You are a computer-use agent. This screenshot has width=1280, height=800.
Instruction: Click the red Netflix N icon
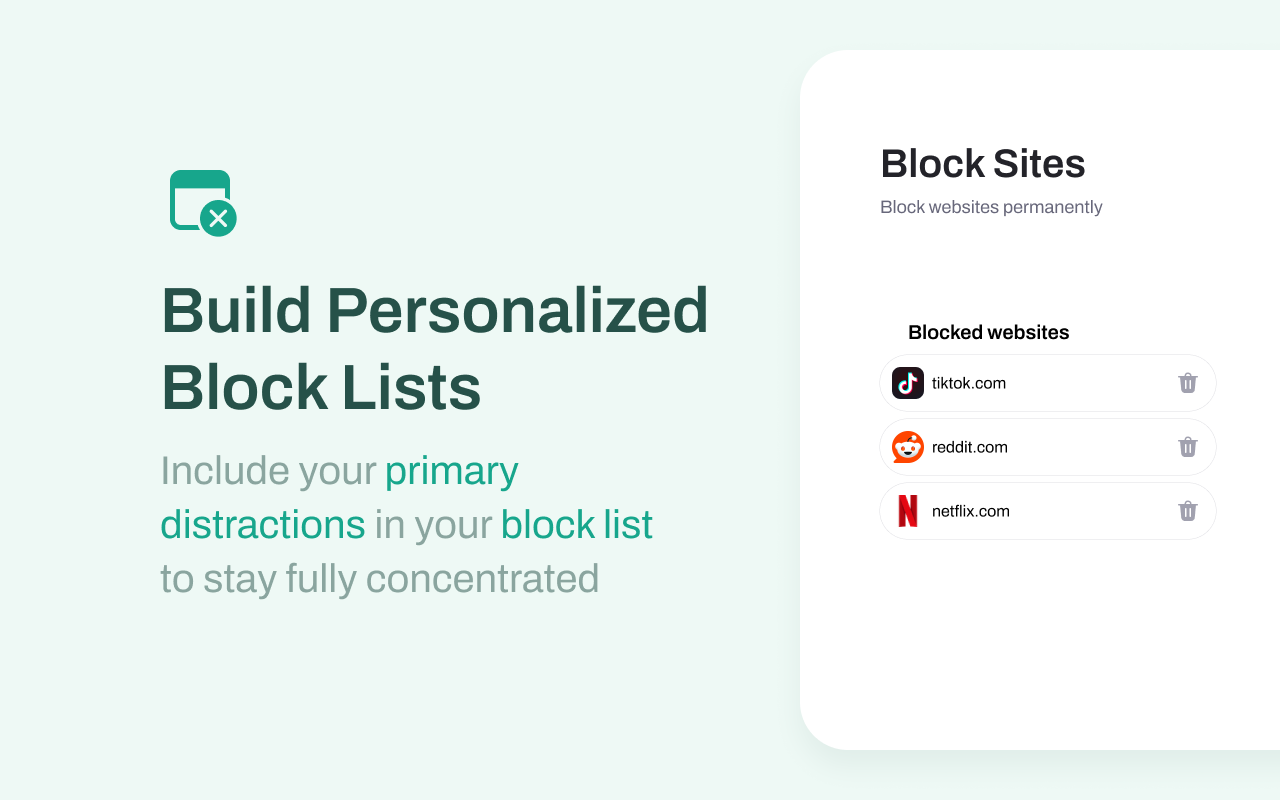pyautogui.click(x=908, y=511)
